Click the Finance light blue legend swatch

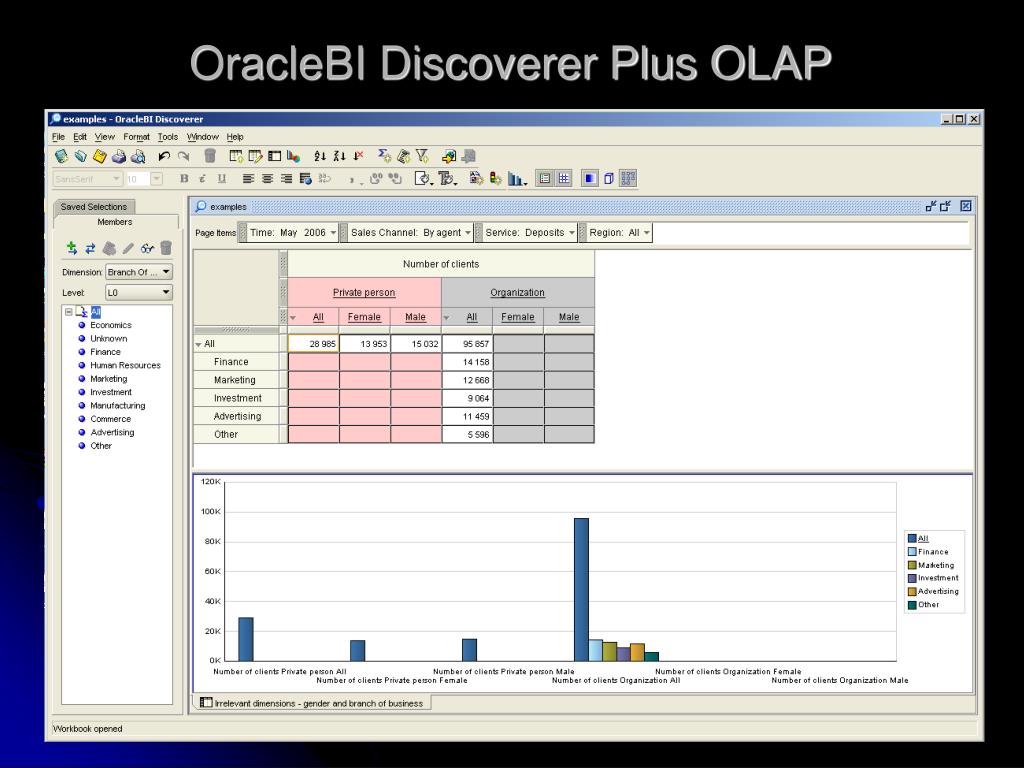(912, 552)
